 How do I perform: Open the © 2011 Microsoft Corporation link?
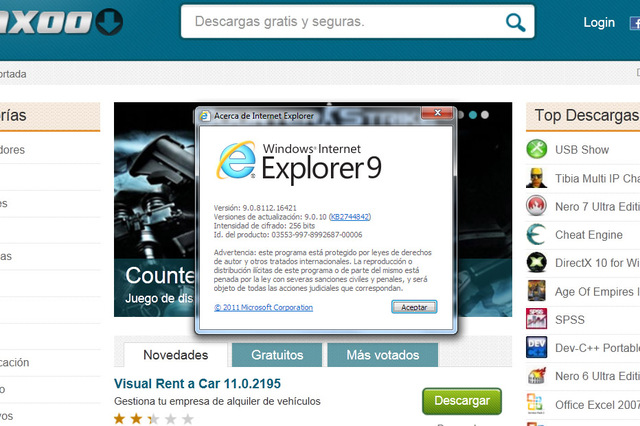264,307
